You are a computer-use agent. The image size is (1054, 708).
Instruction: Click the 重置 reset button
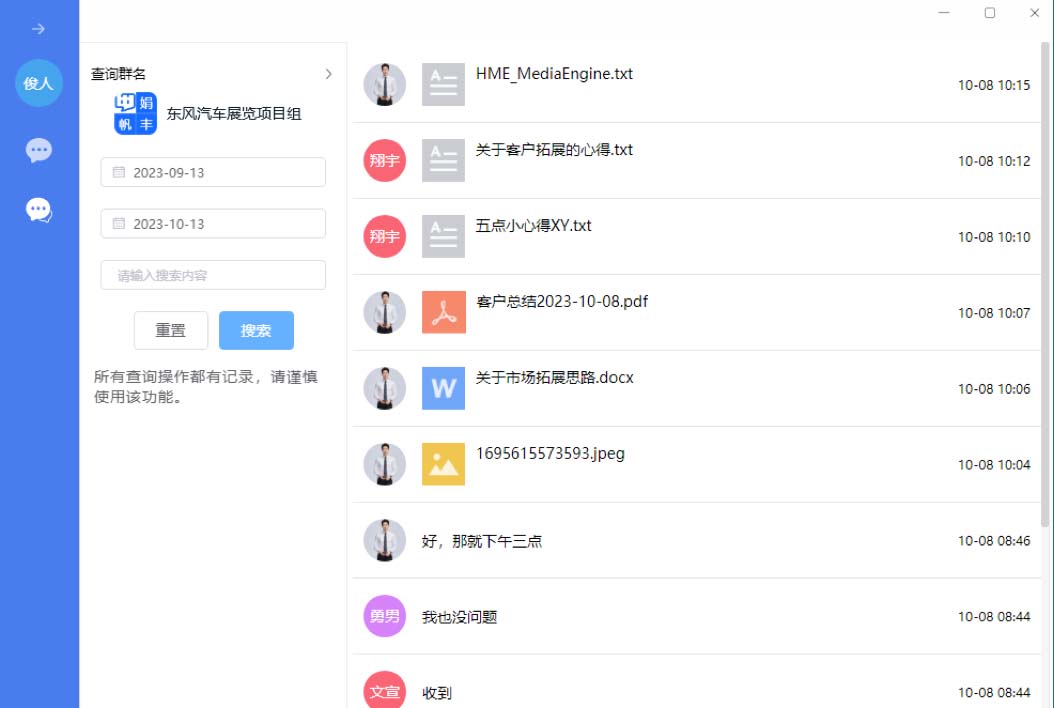coord(171,330)
